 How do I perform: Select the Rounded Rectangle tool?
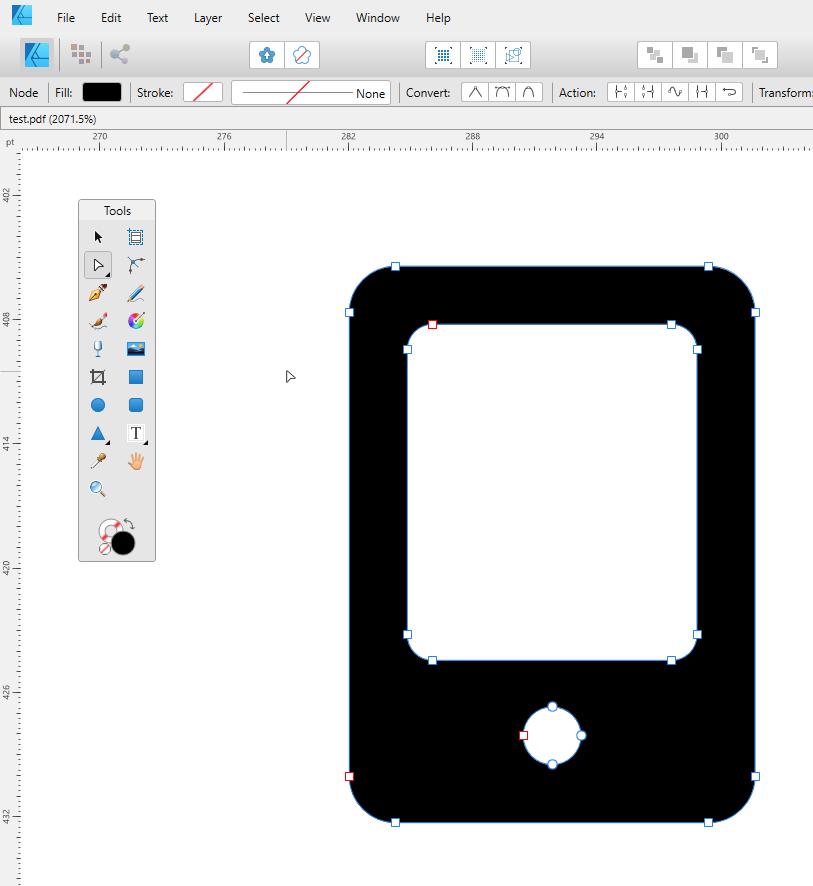point(136,405)
